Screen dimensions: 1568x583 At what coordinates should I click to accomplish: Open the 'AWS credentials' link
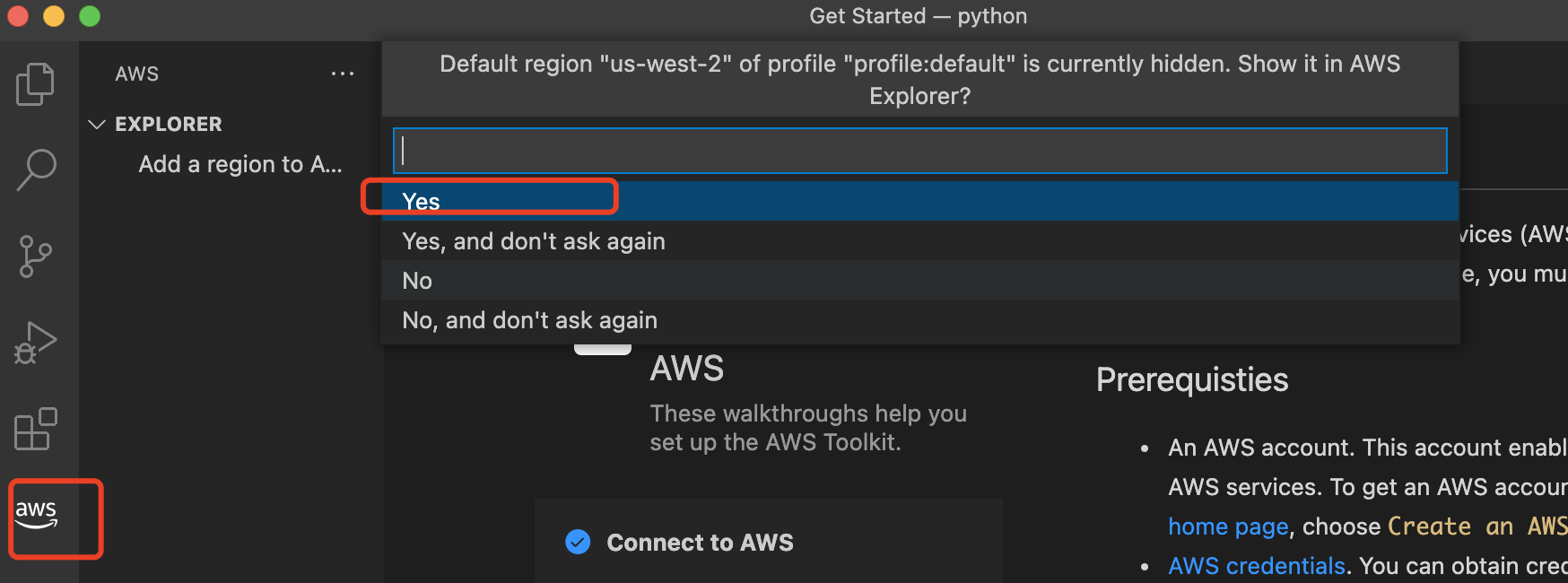(1257, 566)
